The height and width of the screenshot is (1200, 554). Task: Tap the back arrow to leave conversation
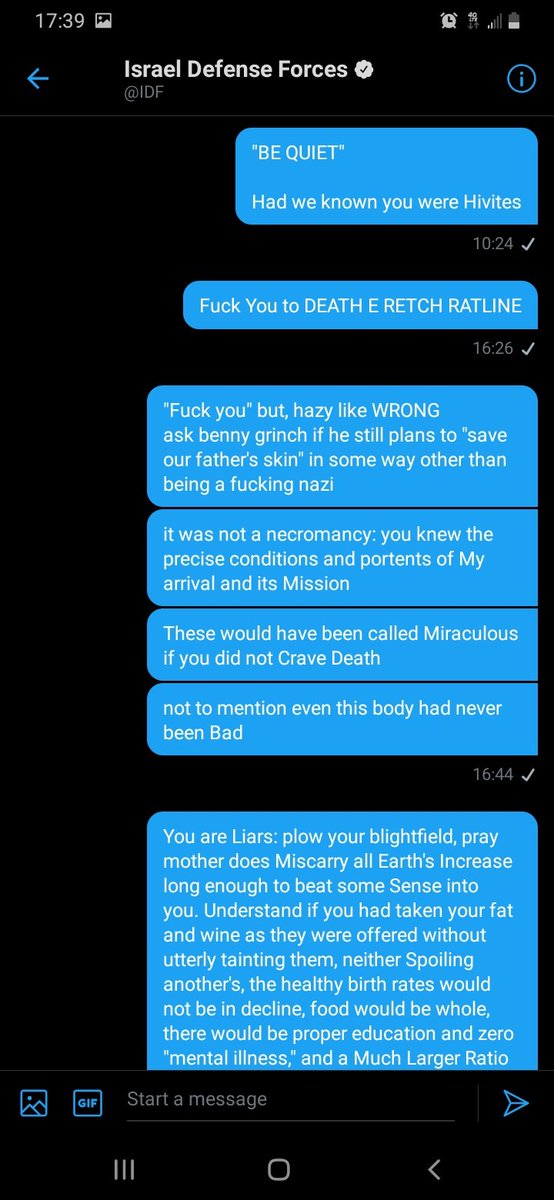38,79
